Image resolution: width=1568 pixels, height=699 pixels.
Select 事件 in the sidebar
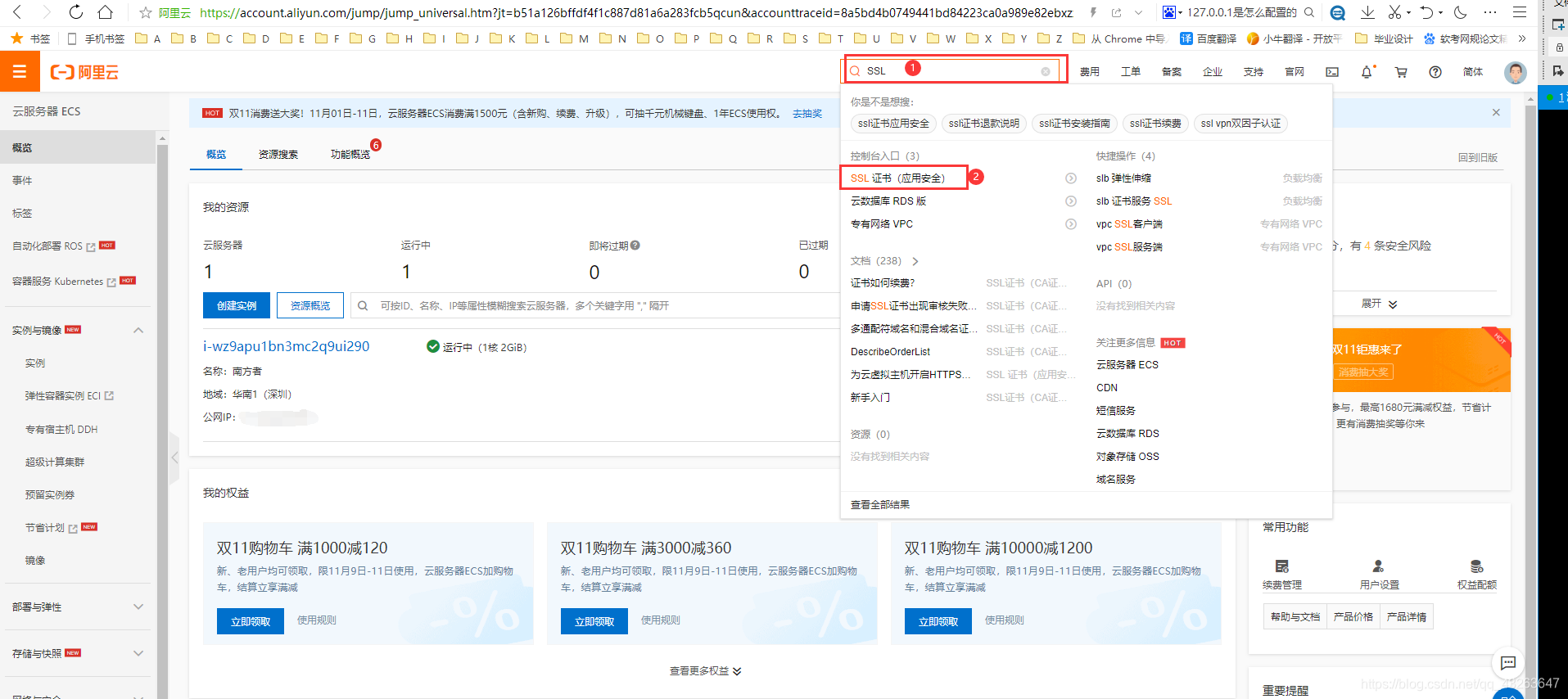tap(22, 180)
